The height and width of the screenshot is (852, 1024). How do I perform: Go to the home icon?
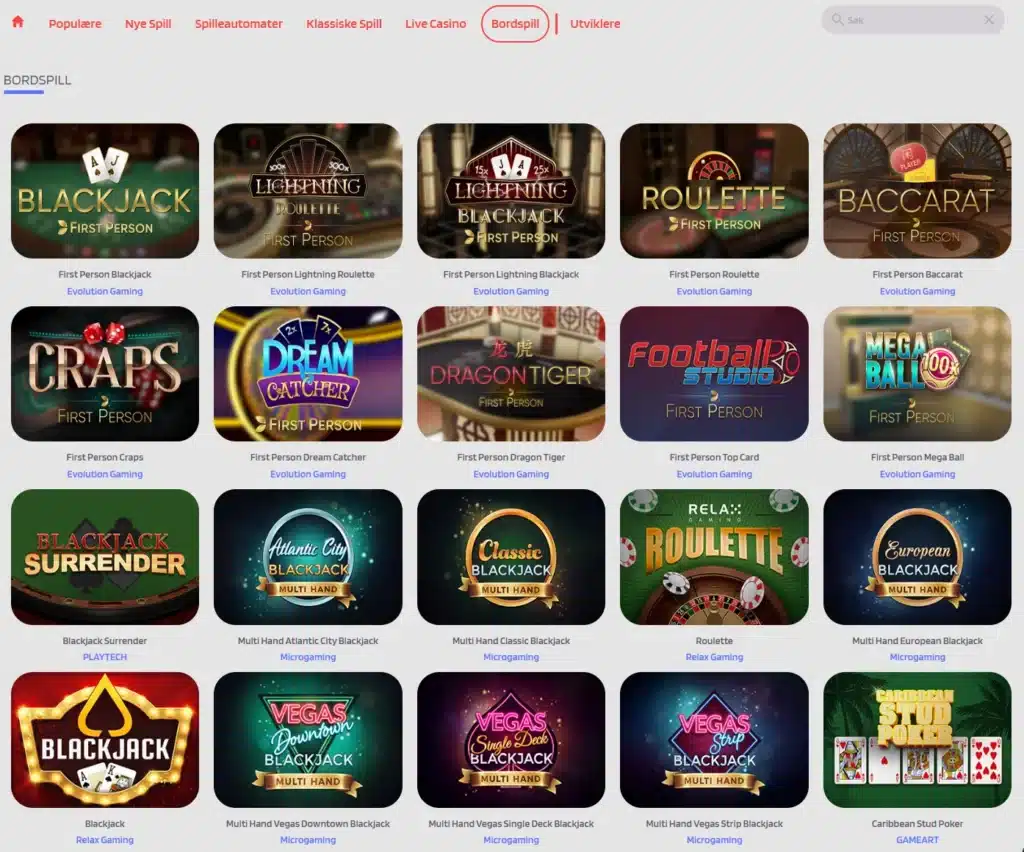(18, 22)
